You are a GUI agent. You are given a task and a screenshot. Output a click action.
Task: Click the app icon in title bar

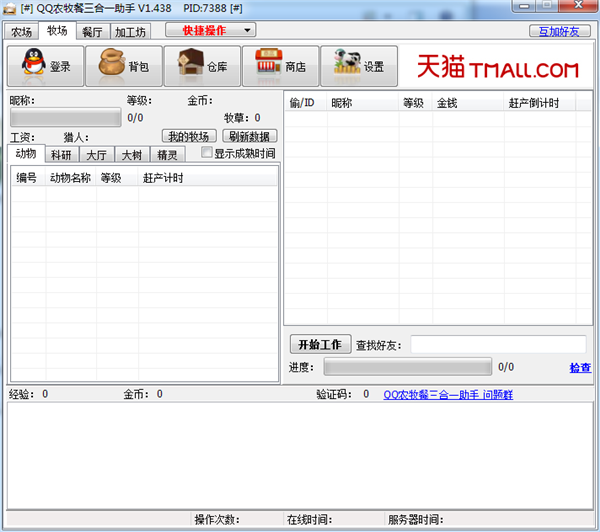10,9
